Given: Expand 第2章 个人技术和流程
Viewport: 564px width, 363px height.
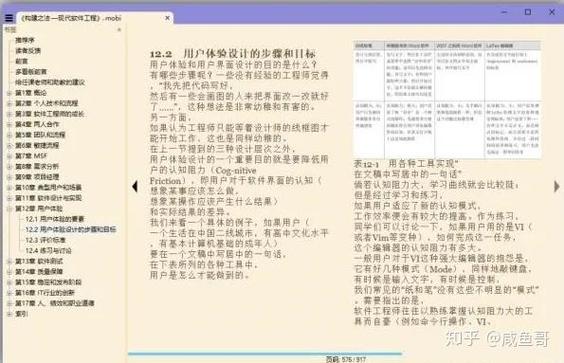Looking at the screenshot, I should point(9,103).
